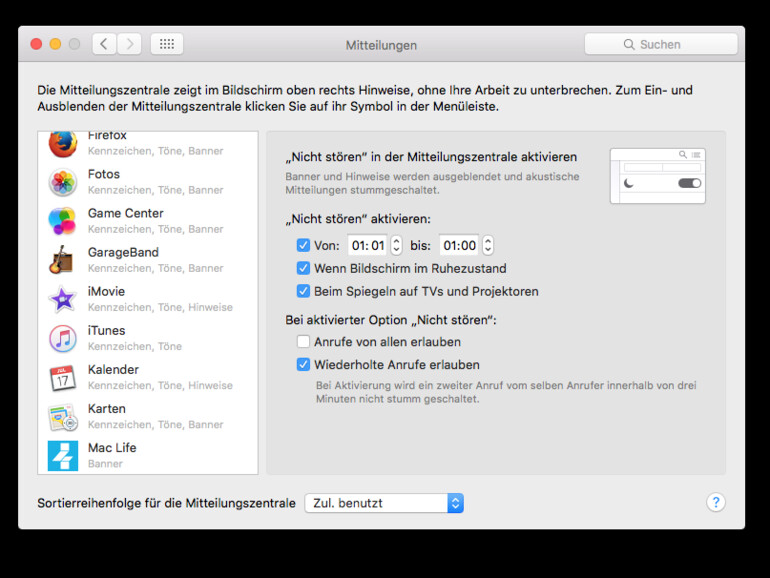The height and width of the screenshot is (578, 770).
Task: Select the iTunes music note icon
Action: click(x=63, y=338)
